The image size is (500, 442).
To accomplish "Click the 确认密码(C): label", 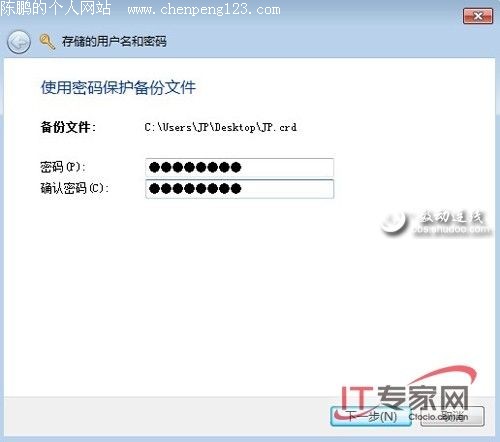I will tap(74, 188).
